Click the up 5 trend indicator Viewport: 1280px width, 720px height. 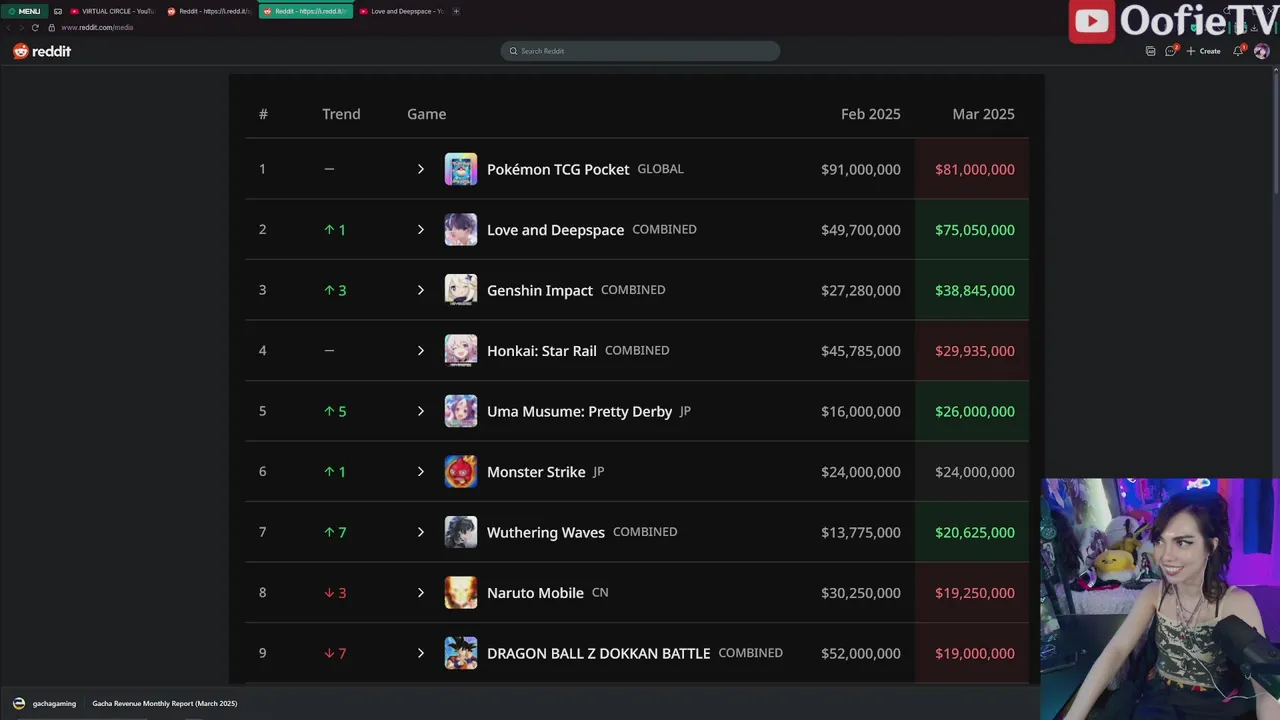(335, 411)
